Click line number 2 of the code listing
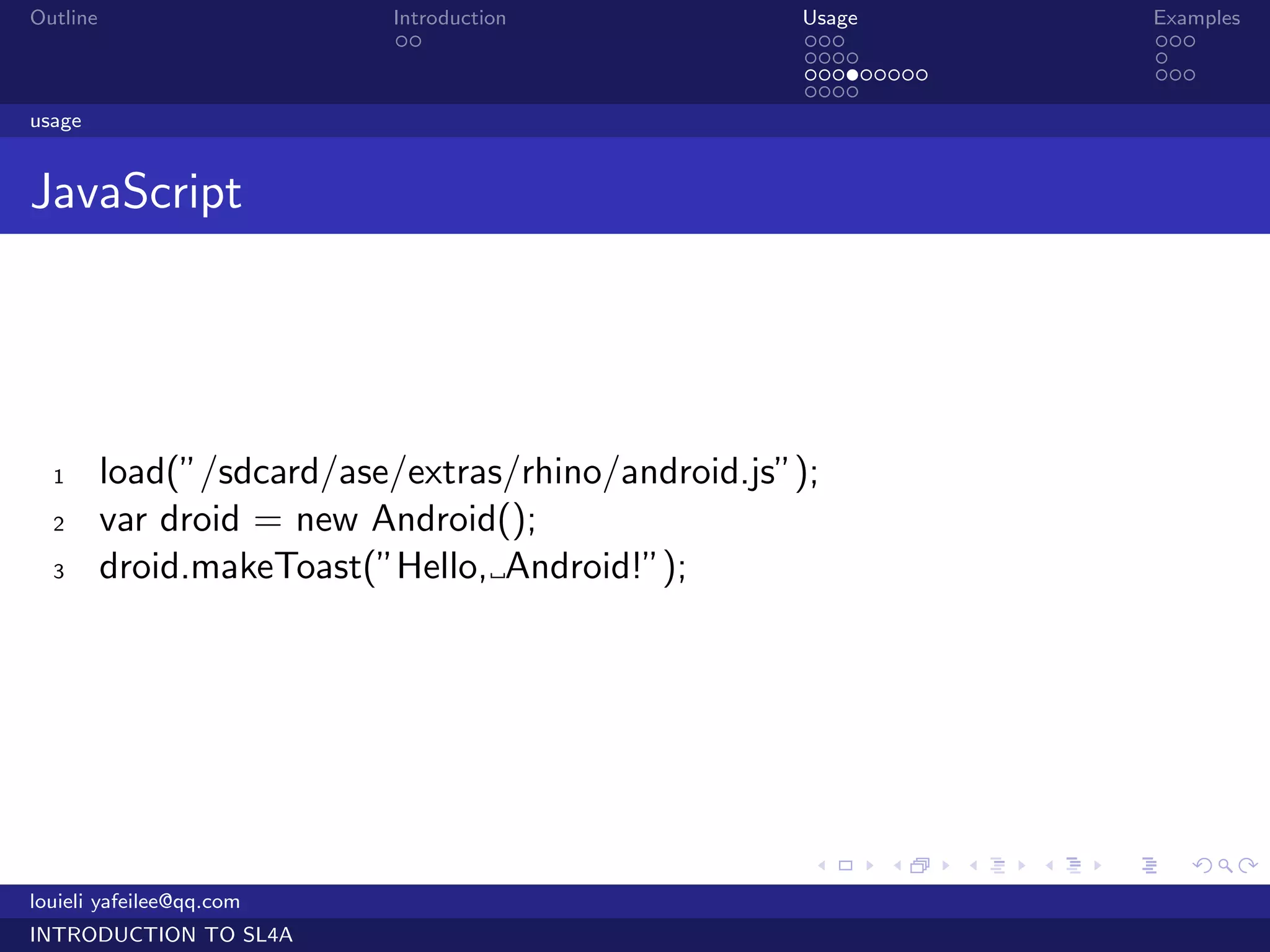Screen dimensions: 1270x952 59,524
